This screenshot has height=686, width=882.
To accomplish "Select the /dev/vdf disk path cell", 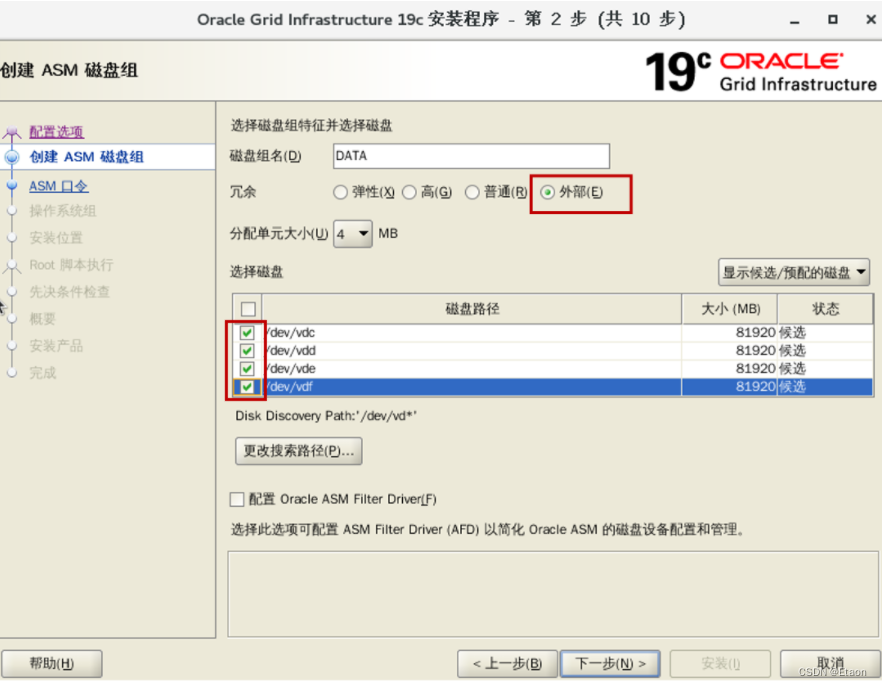I will [472, 387].
